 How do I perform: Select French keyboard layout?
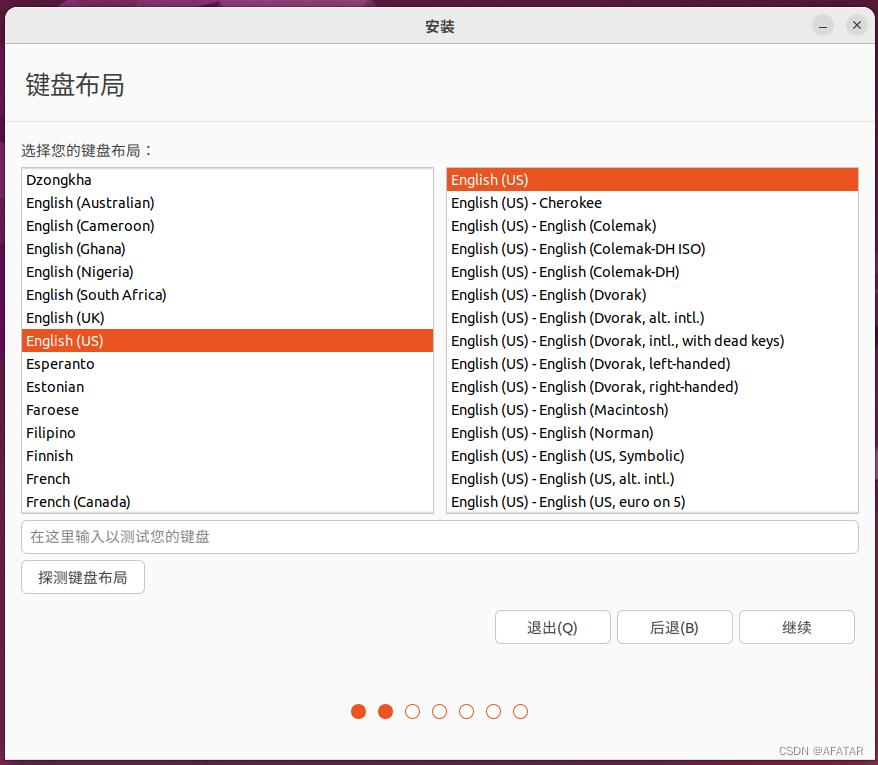(x=227, y=479)
